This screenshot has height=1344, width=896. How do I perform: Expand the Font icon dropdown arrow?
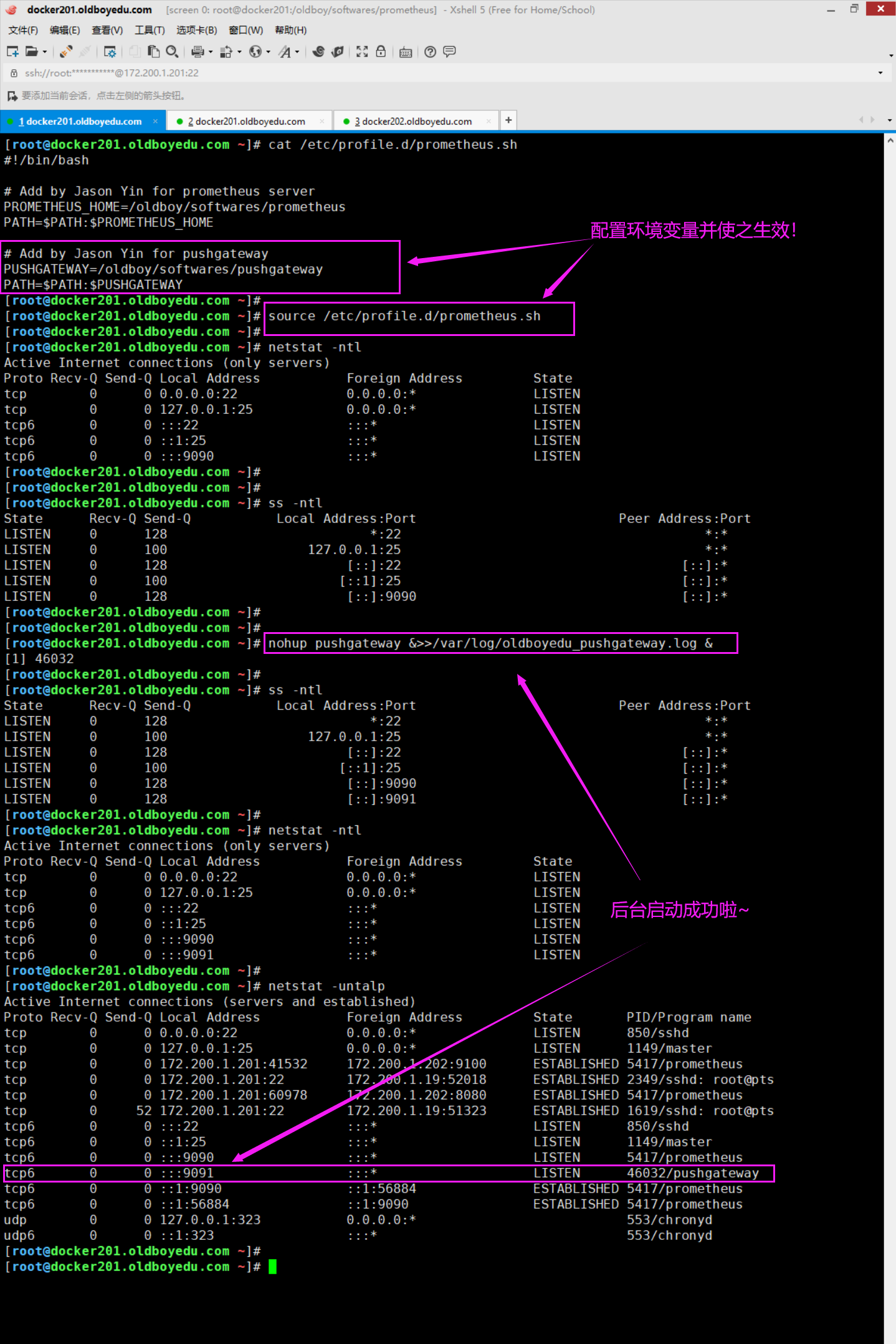(x=297, y=52)
